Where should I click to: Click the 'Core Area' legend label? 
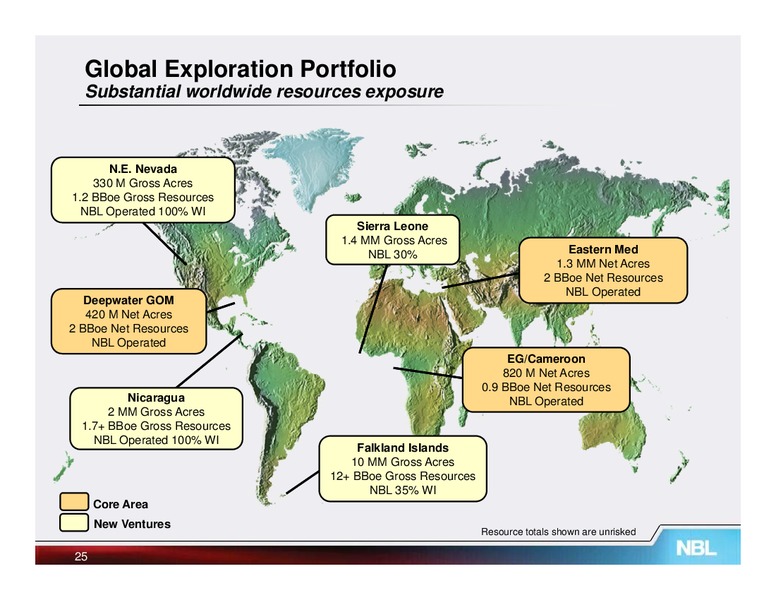[120, 504]
